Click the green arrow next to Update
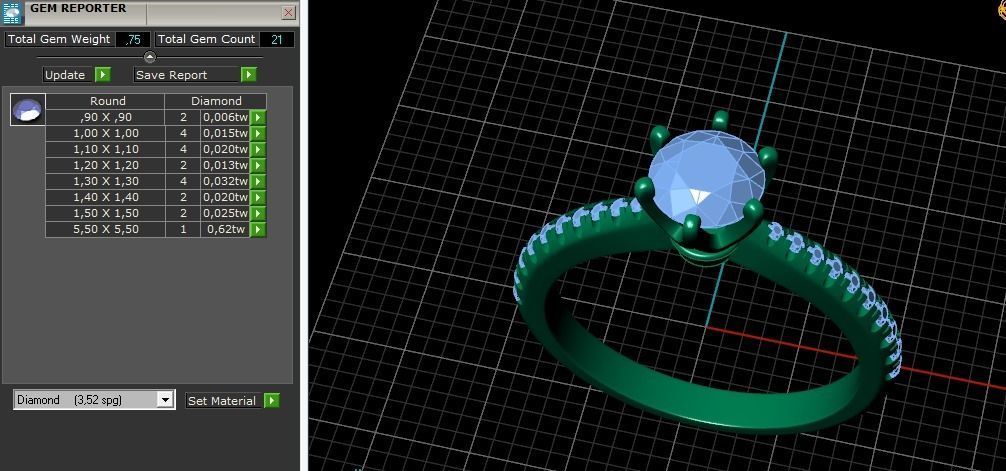The height and width of the screenshot is (471, 1006). click(x=103, y=75)
